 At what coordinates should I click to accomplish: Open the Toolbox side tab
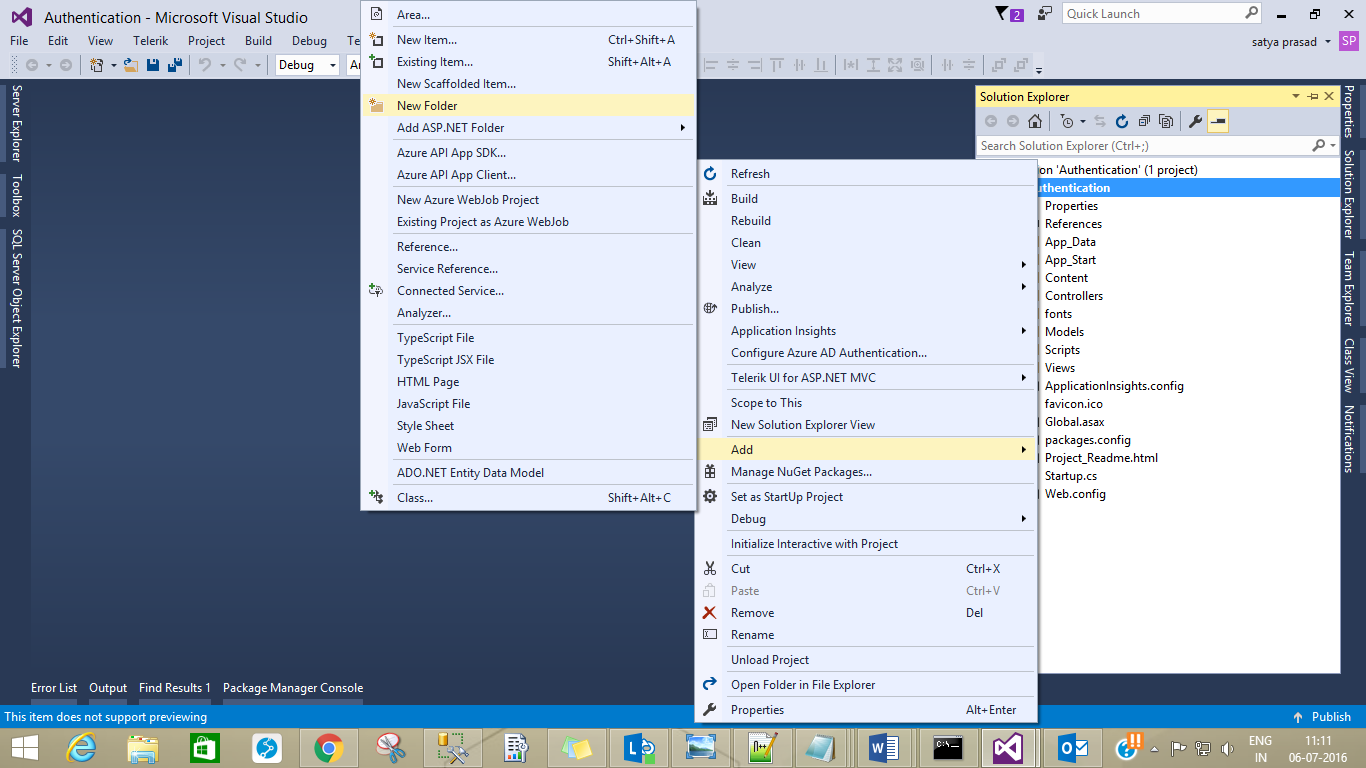click(x=16, y=196)
